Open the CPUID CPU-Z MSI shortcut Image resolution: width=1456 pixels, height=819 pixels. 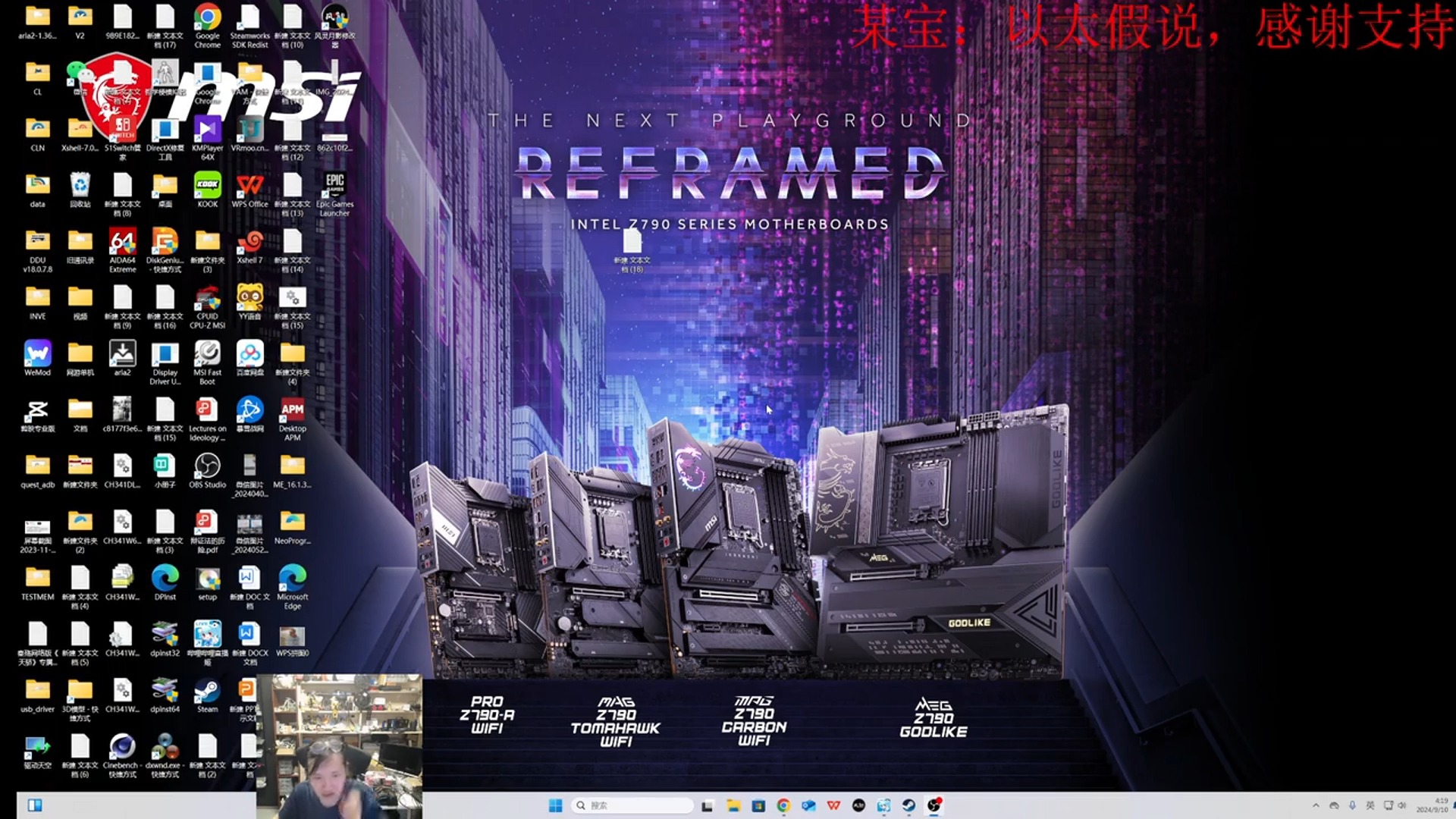pos(207,306)
